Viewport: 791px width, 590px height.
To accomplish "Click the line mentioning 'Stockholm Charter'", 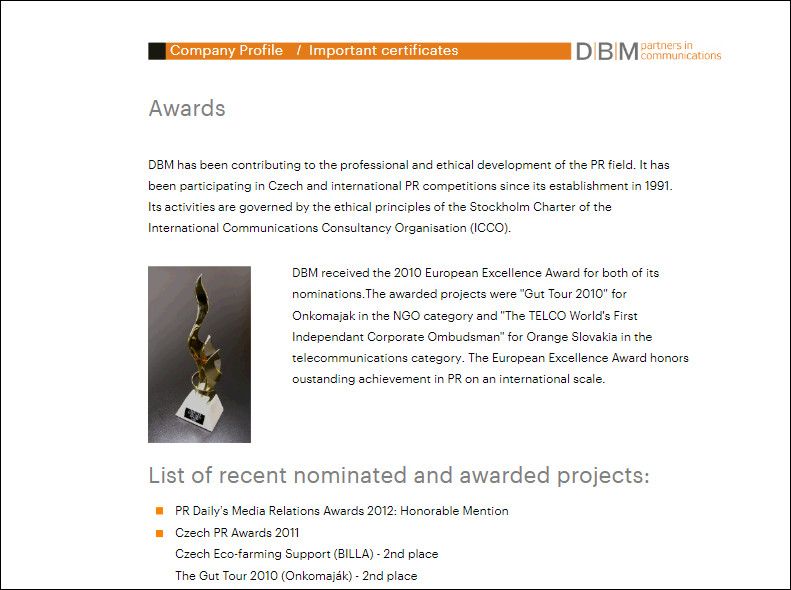I will [380, 207].
